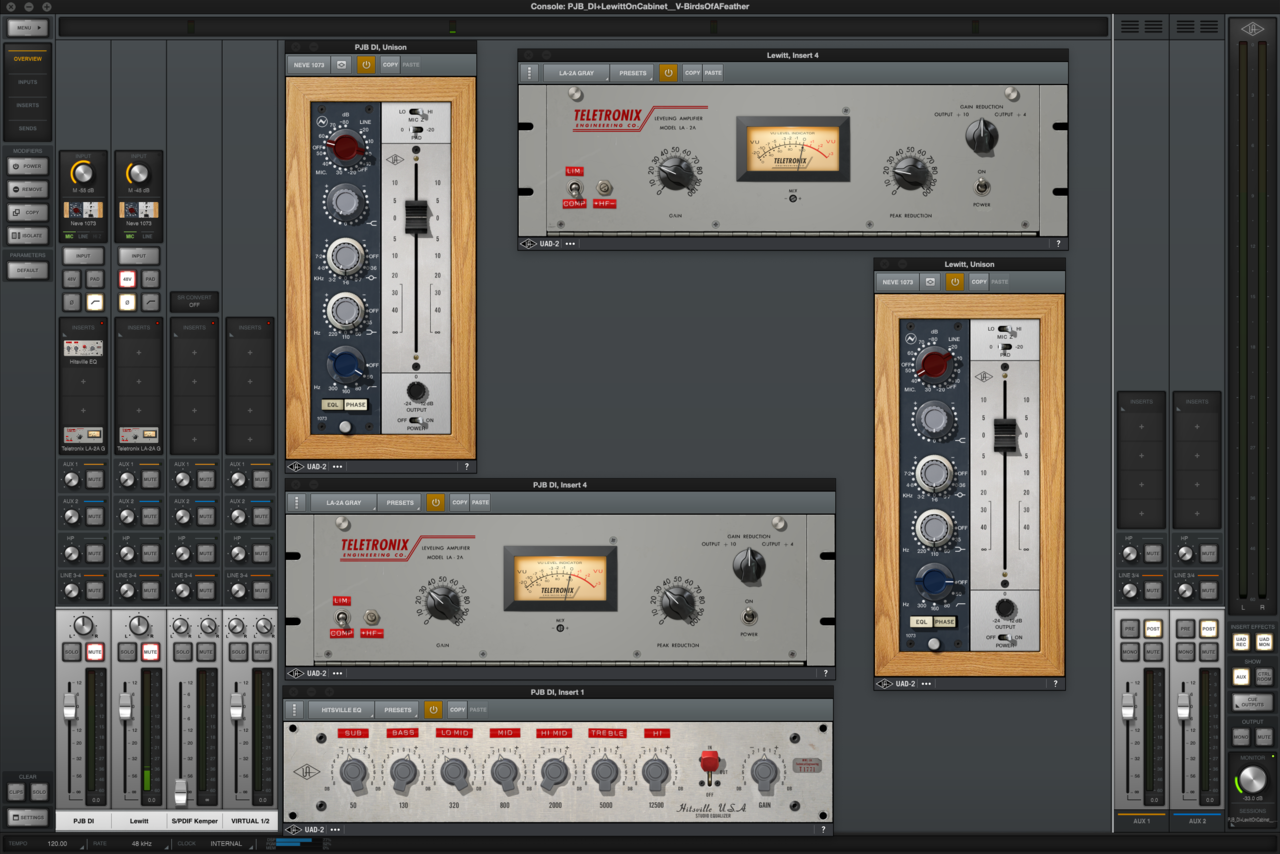Unmute the Lewitt channel
This screenshot has width=1280, height=854.
pos(150,652)
